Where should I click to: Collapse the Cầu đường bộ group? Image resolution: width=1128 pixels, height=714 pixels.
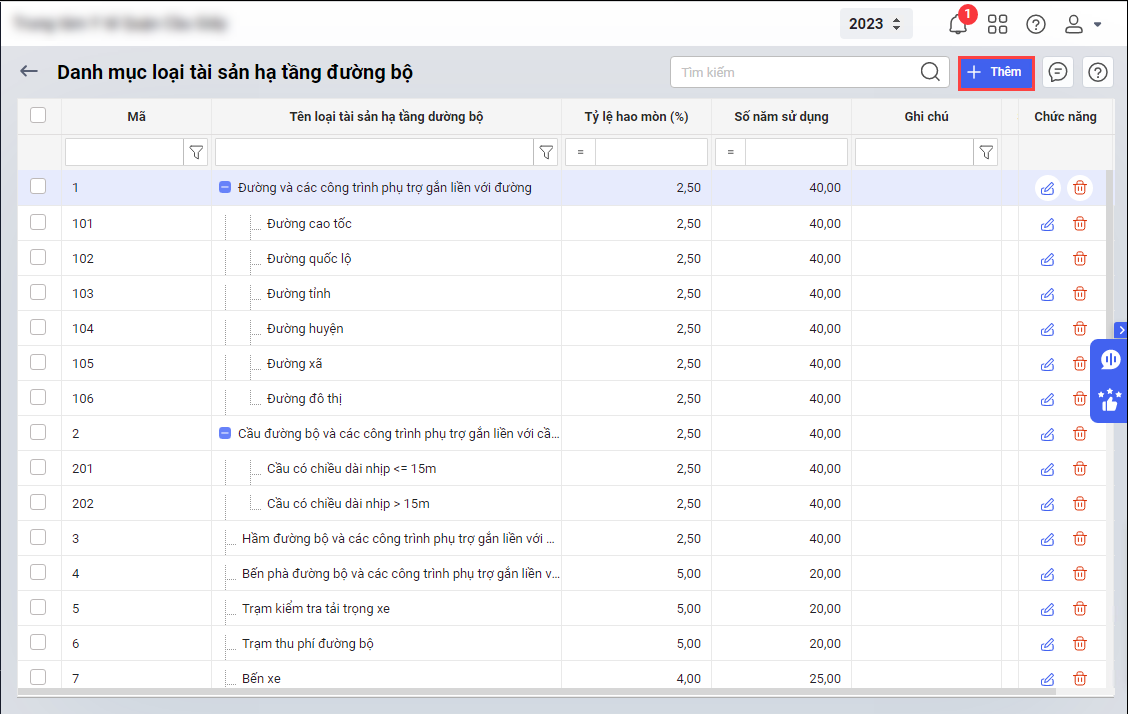click(225, 433)
